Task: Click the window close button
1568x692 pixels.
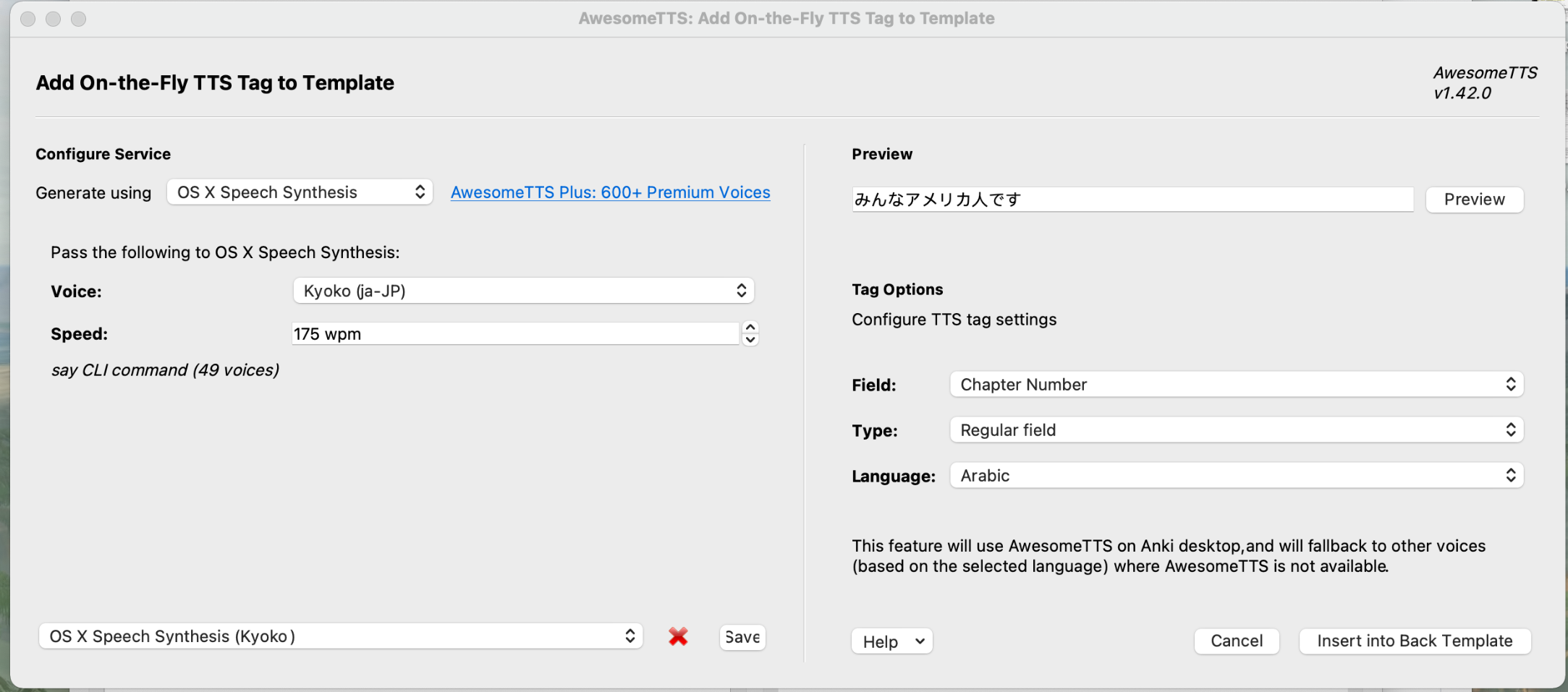Action: tap(28, 19)
